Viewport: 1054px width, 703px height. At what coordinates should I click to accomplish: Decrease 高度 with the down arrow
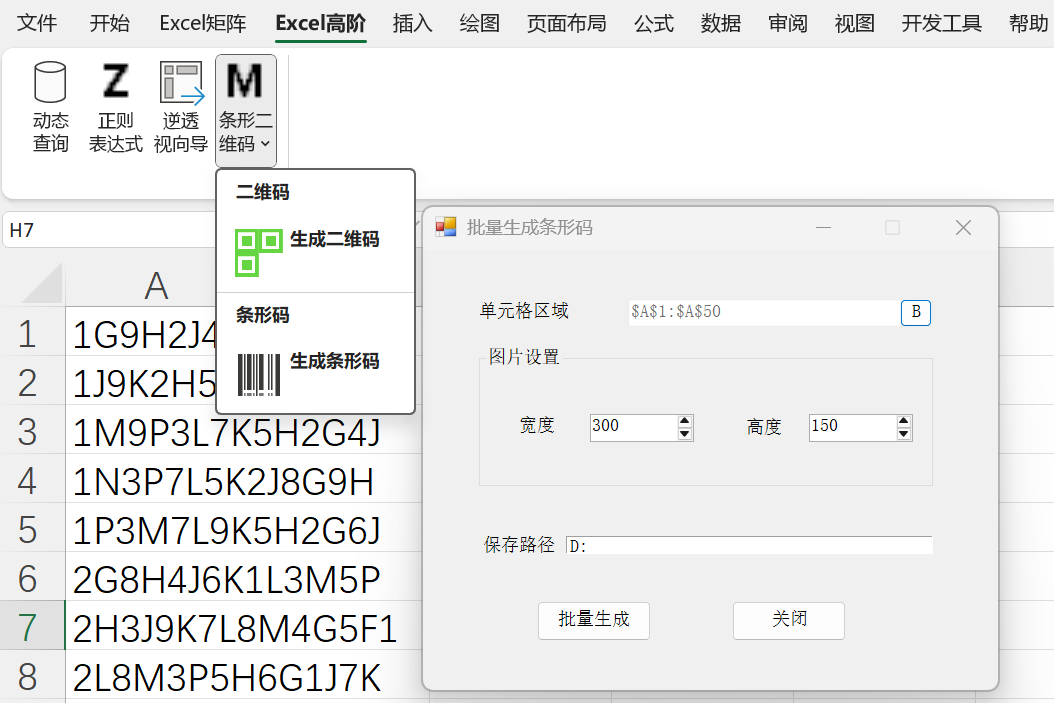904,434
